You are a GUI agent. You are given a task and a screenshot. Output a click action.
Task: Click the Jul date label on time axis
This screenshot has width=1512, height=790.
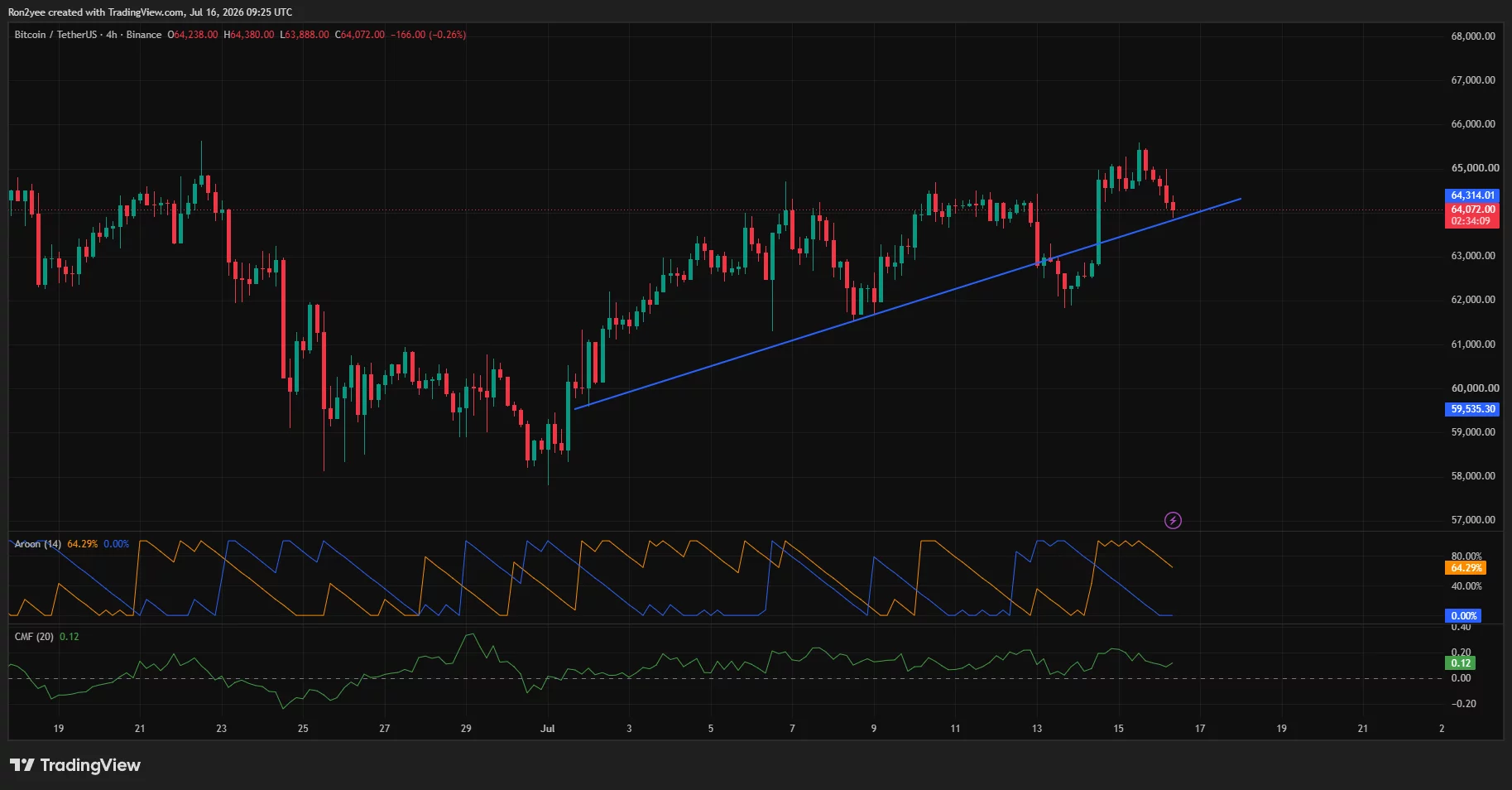[547, 729]
